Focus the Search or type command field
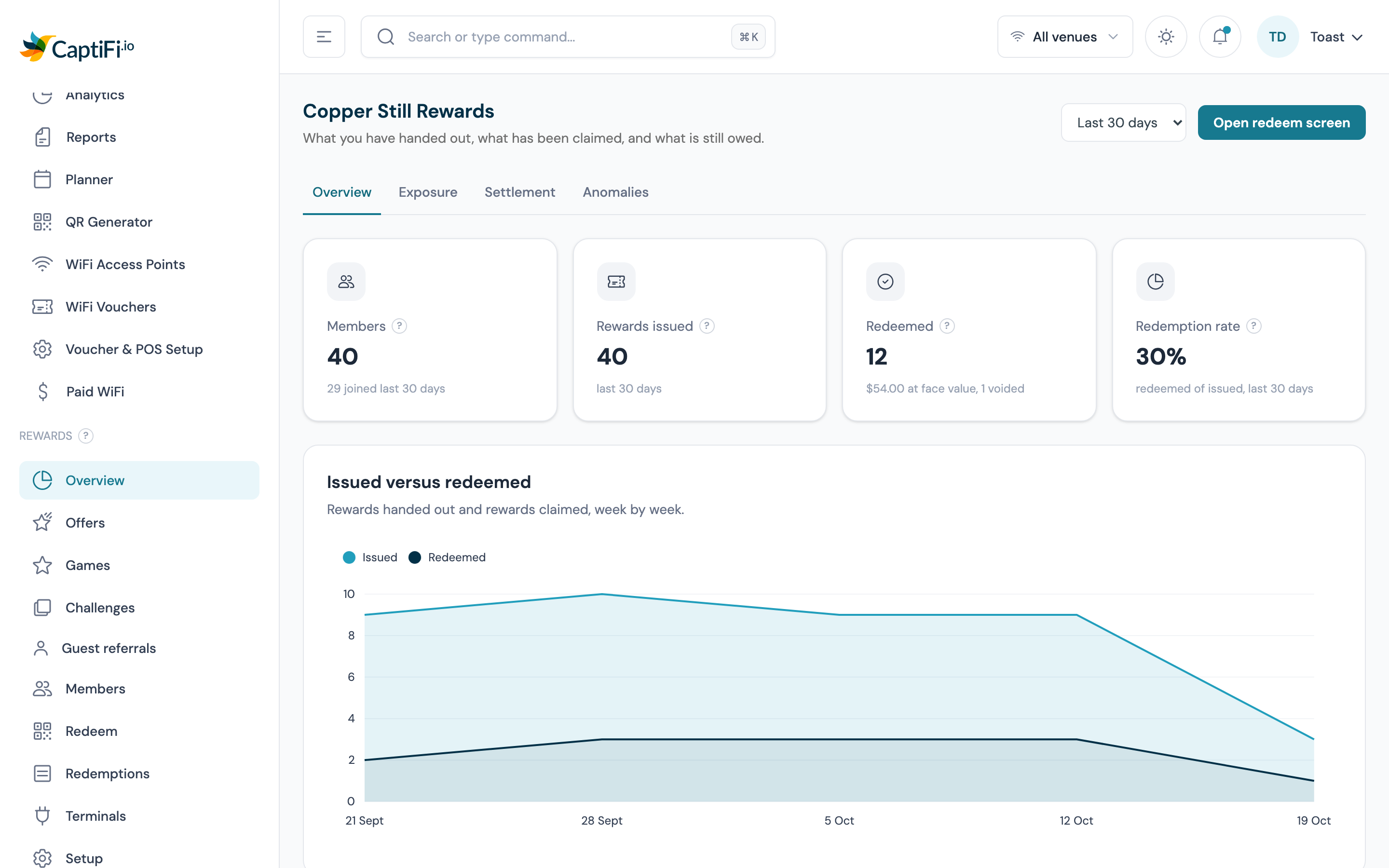 567,37
